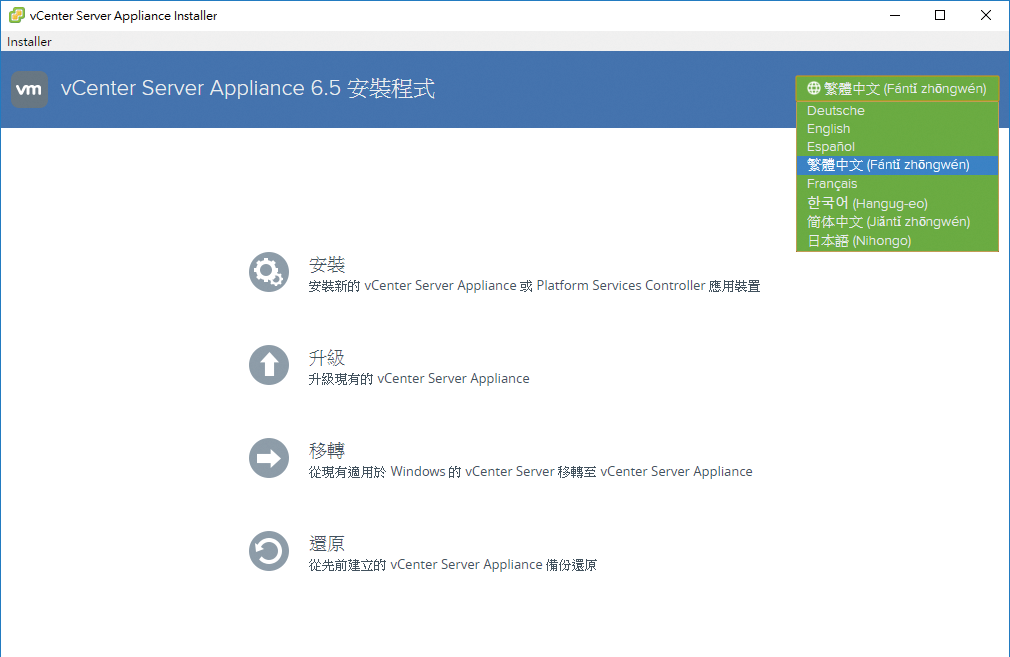Screen dimensions: 1010x657
Task: Click the 升級 heading link
Action: (x=327, y=357)
